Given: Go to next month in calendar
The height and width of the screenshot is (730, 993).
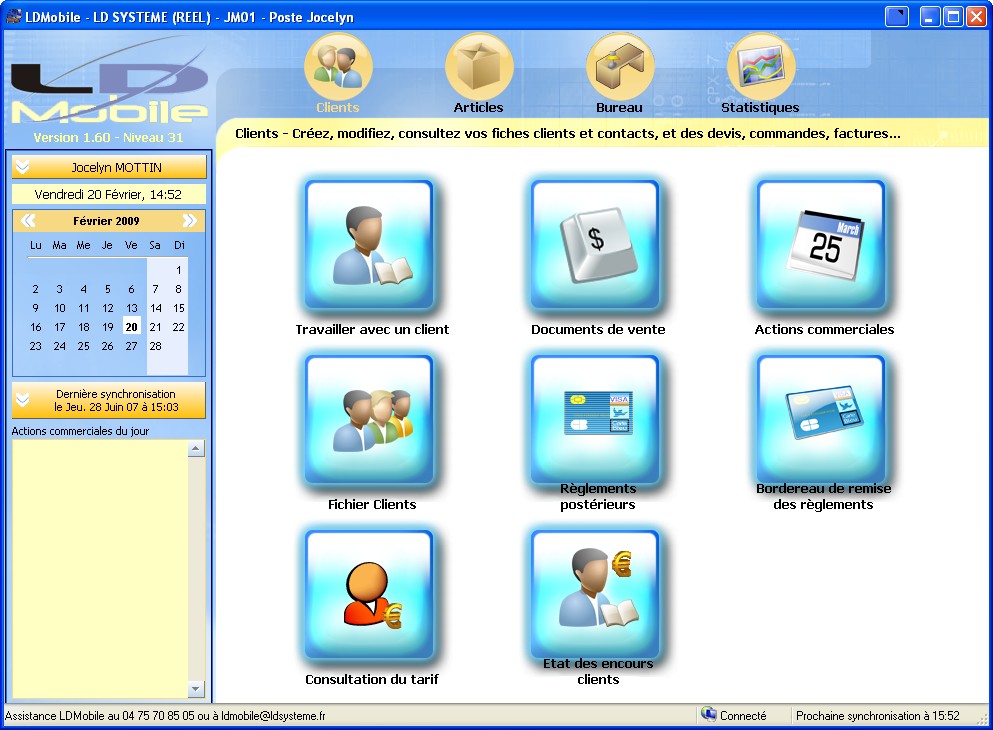Looking at the screenshot, I should [x=189, y=220].
